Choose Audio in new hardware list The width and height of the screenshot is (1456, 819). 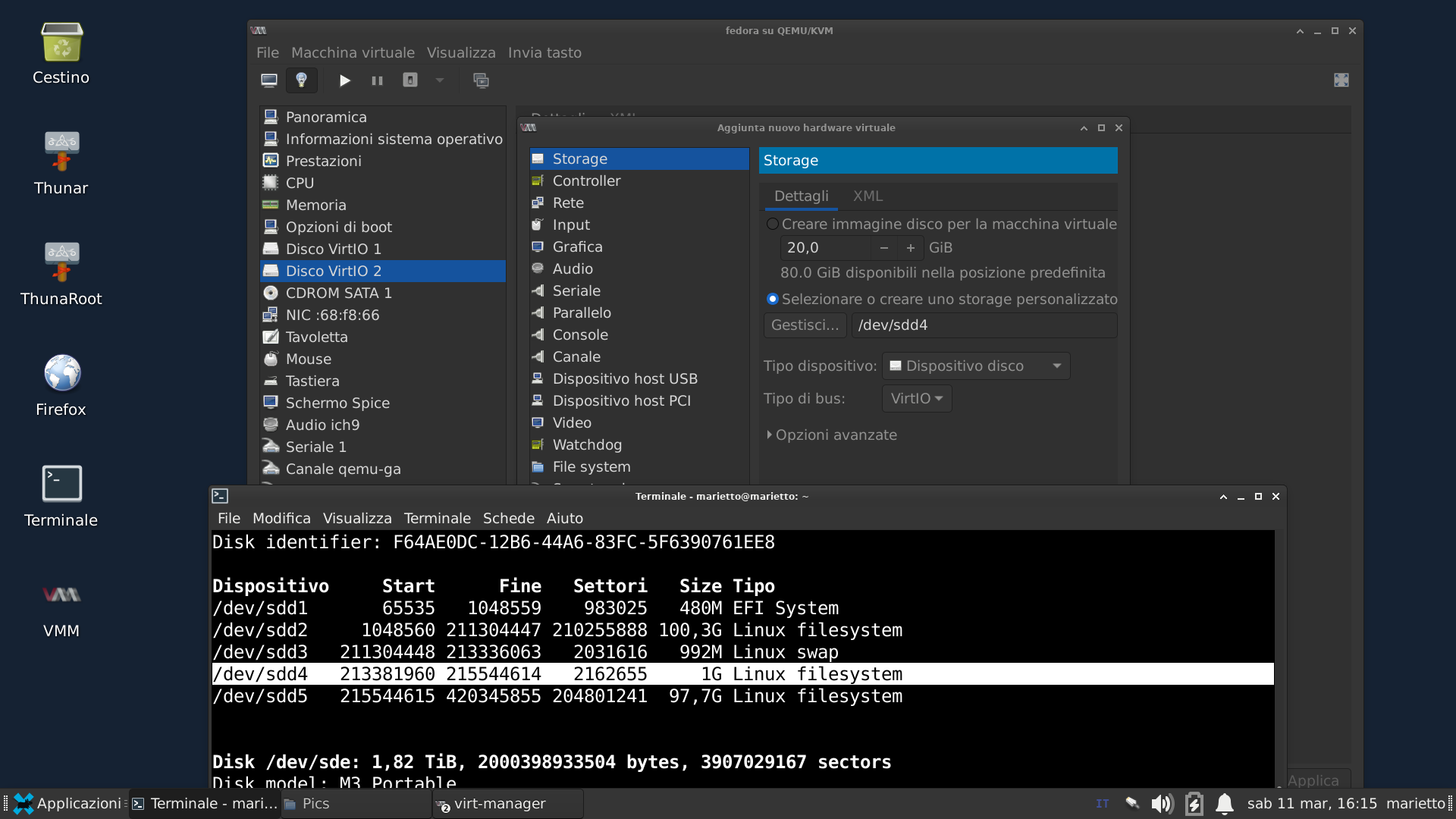(x=639, y=268)
